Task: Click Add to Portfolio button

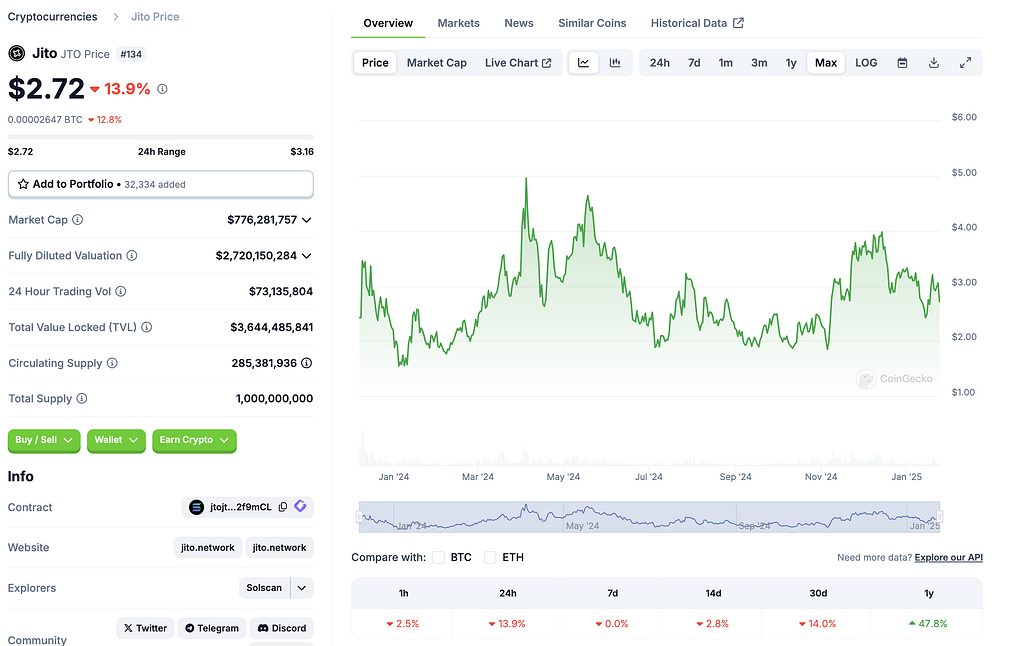Action: tap(160, 184)
